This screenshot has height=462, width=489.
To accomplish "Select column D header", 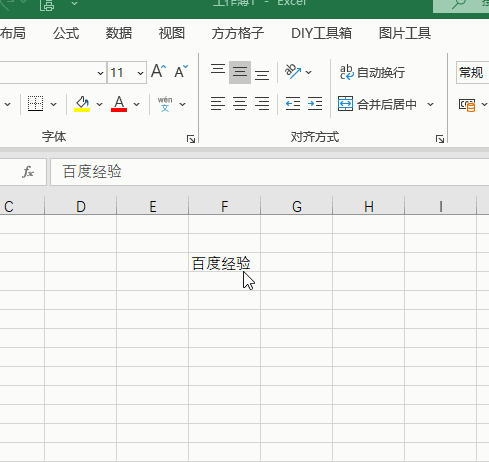I will point(81,206).
